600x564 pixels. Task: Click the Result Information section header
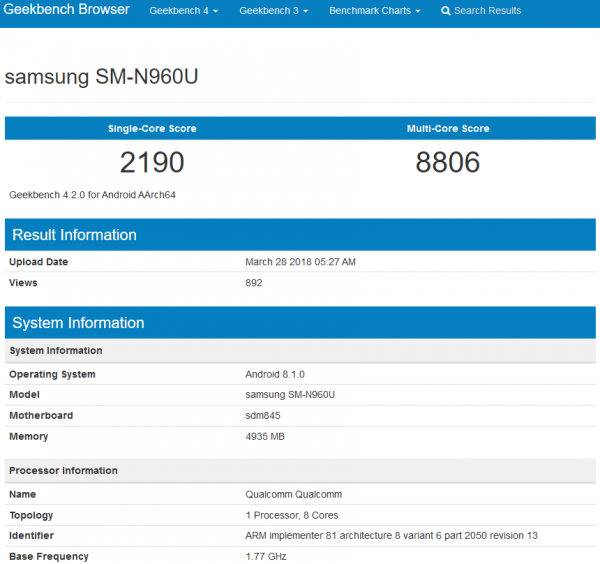(300, 235)
